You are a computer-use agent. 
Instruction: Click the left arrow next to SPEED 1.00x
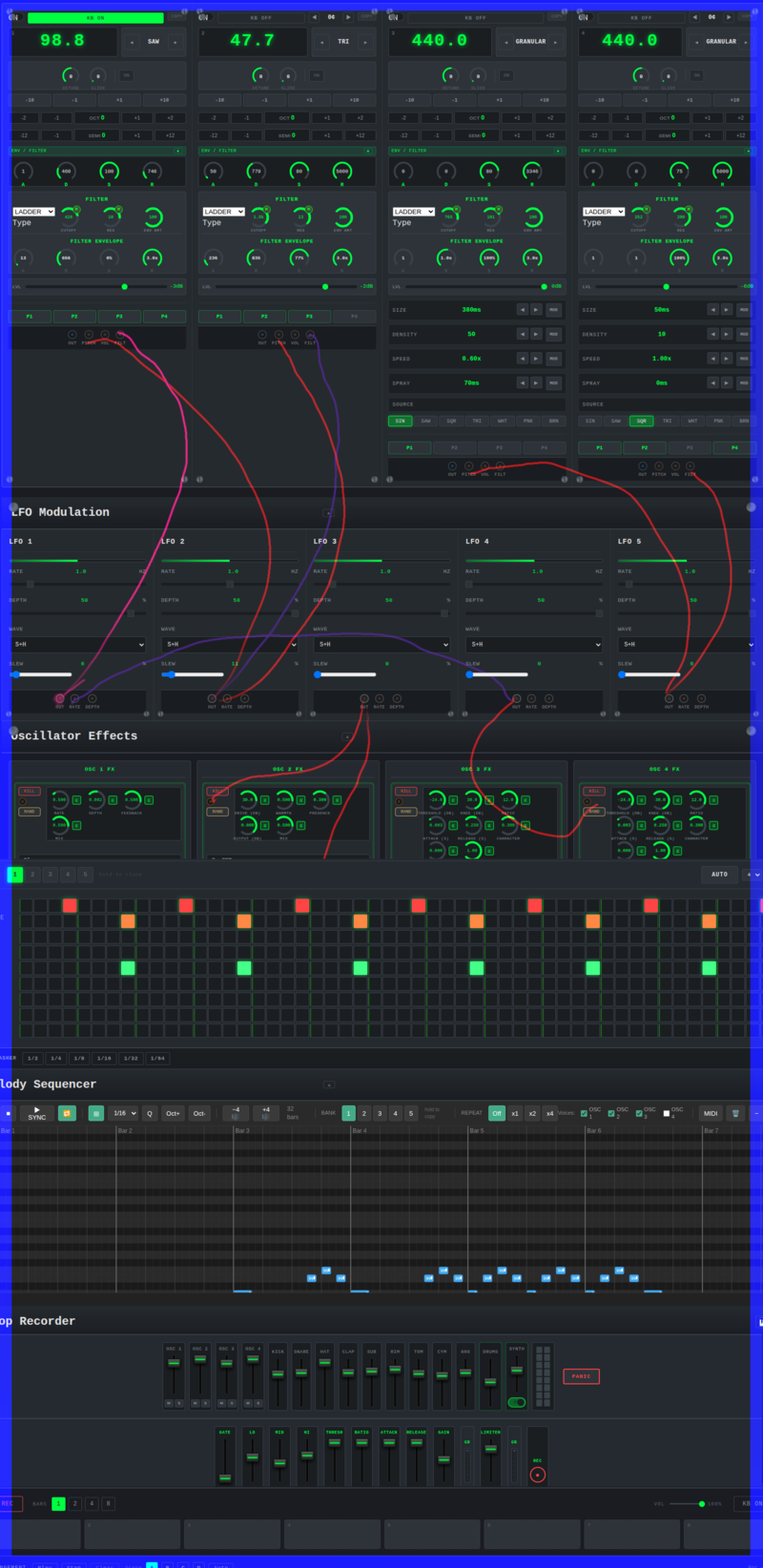click(712, 359)
